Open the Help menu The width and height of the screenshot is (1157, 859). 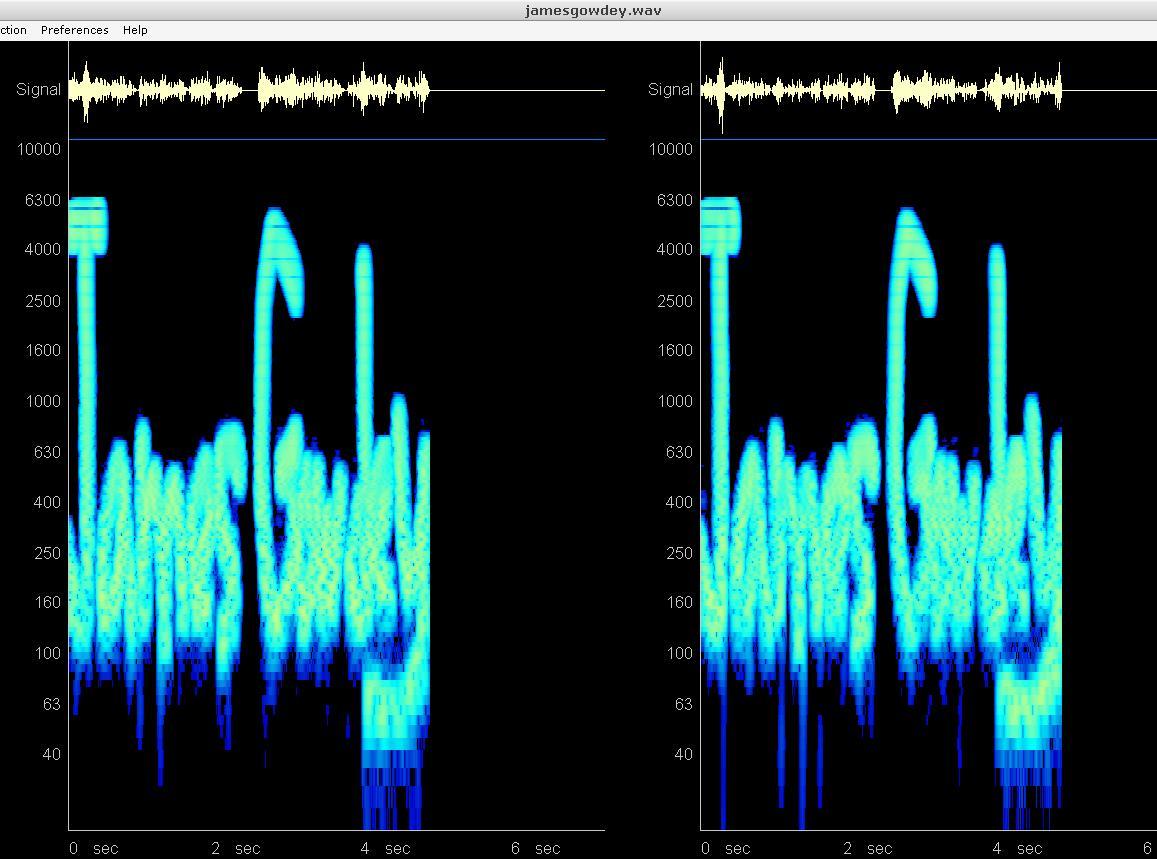coord(135,30)
